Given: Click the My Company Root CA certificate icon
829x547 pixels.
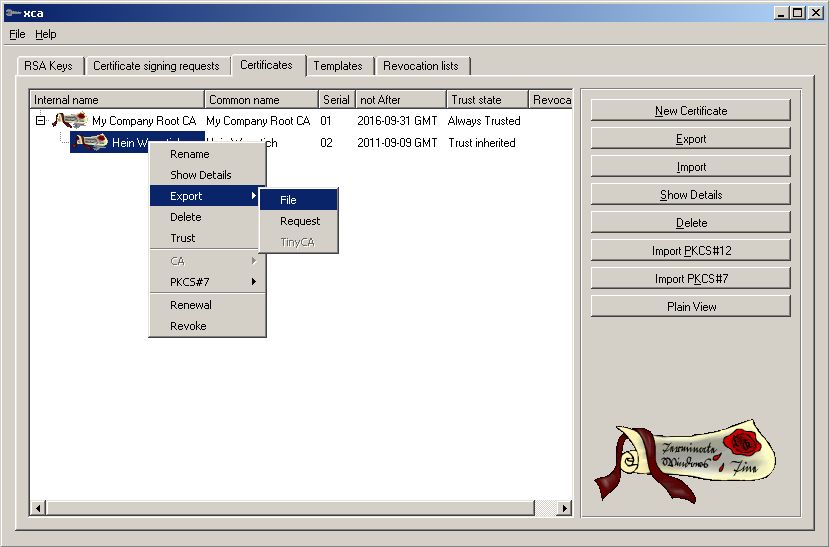Looking at the screenshot, I should coord(70,121).
